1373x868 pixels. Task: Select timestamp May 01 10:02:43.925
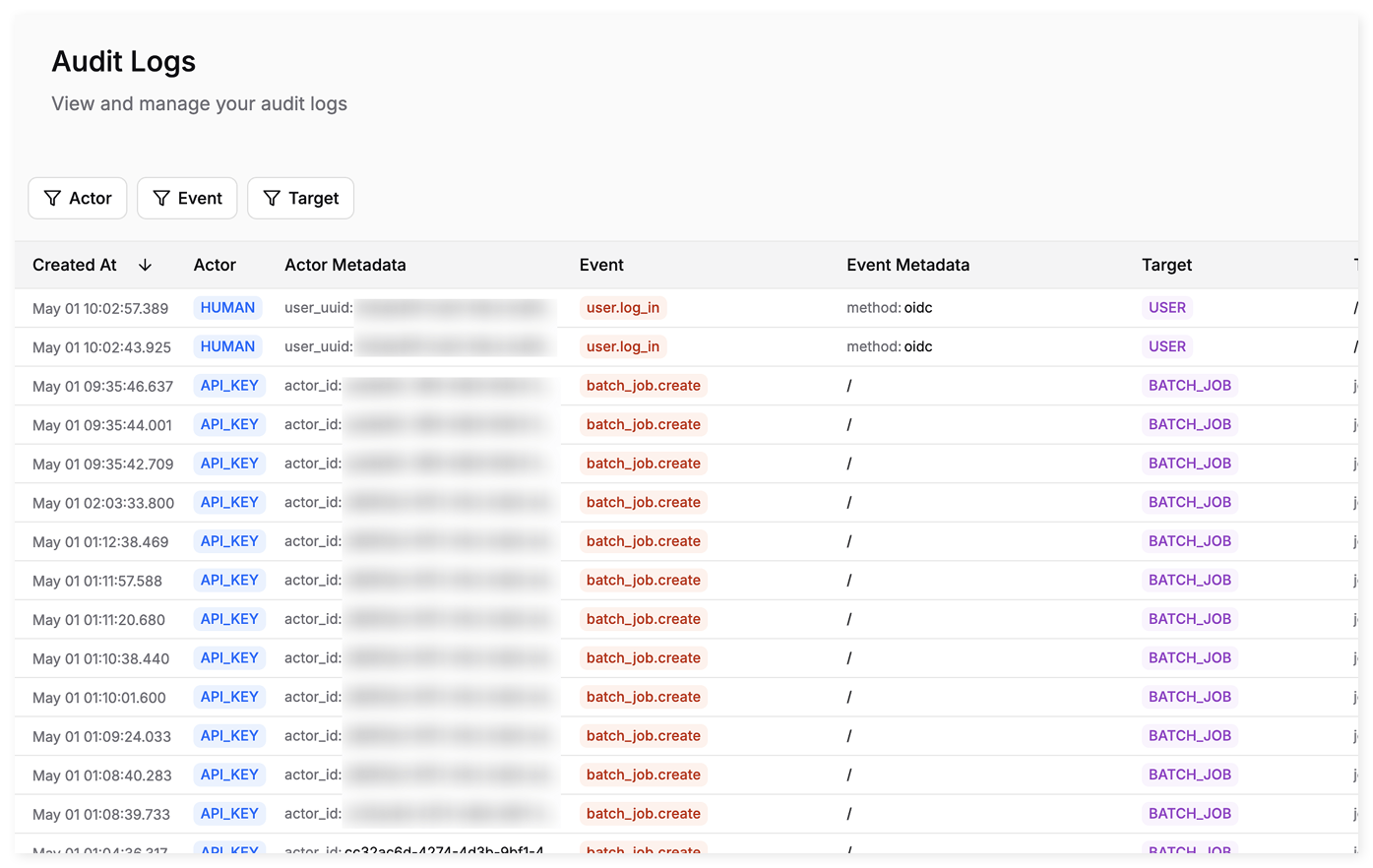[x=101, y=347]
